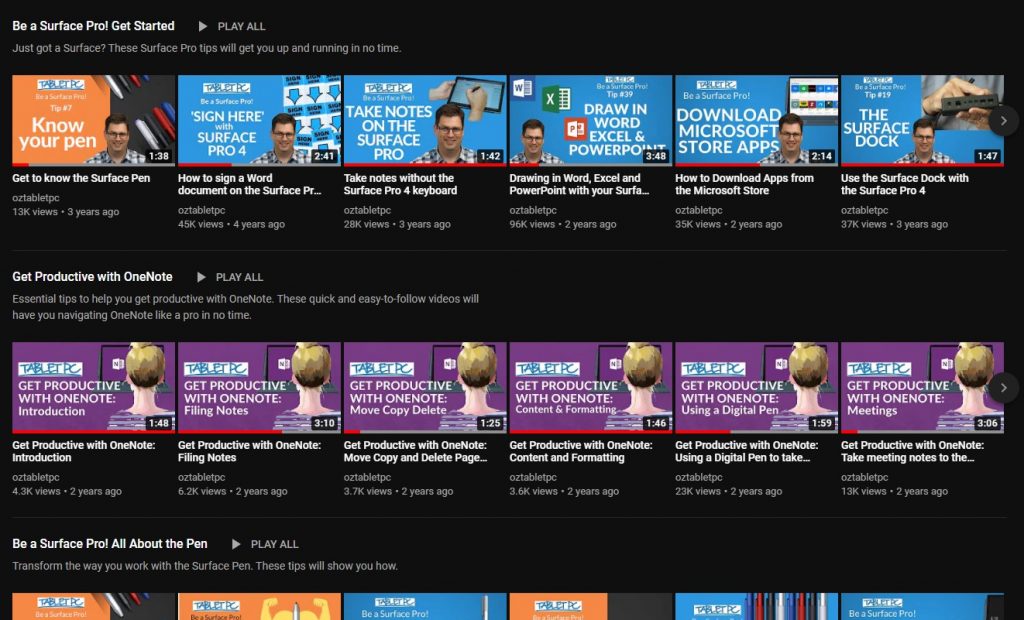Viewport: 1024px width, 620px height.
Task: Open the OneNote 'Using a Digital Pen' thumbnail
Action: click(x=757, y=387)
